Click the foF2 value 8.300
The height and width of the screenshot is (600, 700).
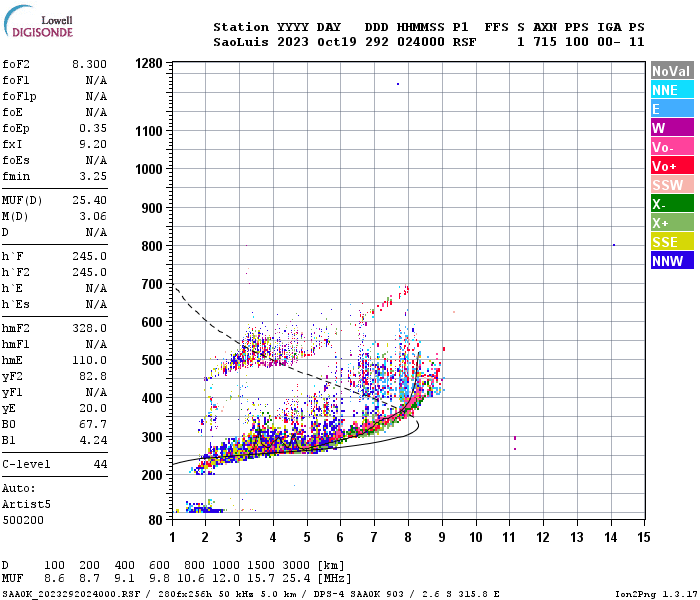tap(89, 64)
